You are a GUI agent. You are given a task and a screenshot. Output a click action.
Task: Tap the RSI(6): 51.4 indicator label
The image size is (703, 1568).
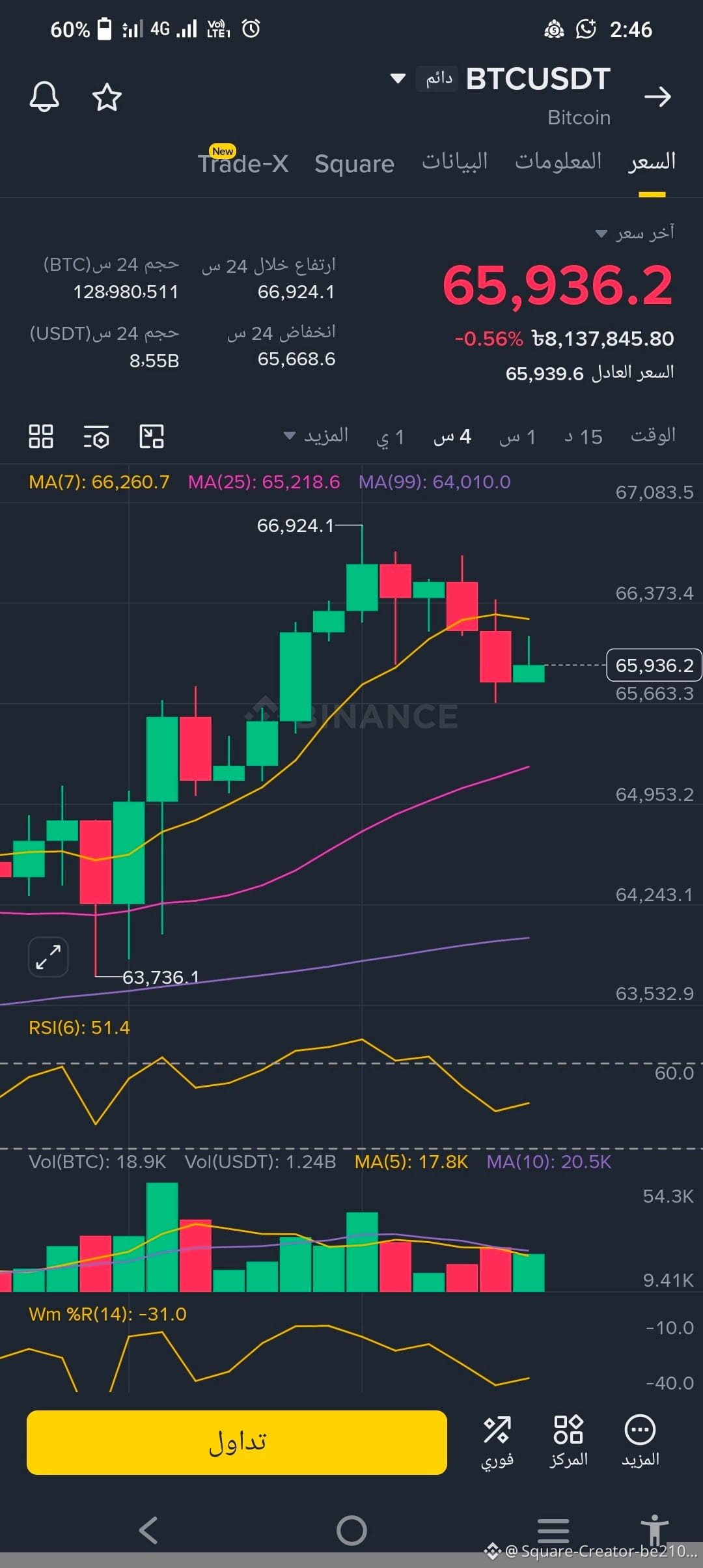(x=79, y=1028)
